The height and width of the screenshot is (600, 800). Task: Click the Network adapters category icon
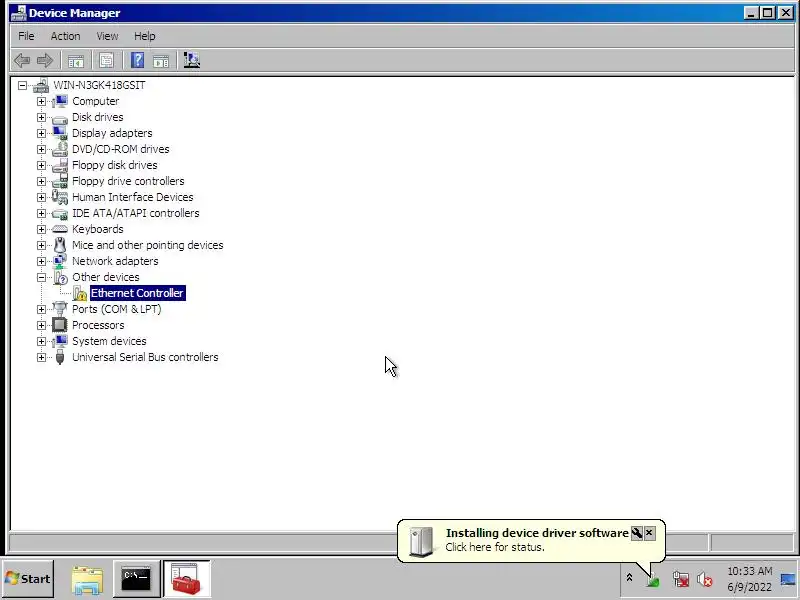pos(60,261)
